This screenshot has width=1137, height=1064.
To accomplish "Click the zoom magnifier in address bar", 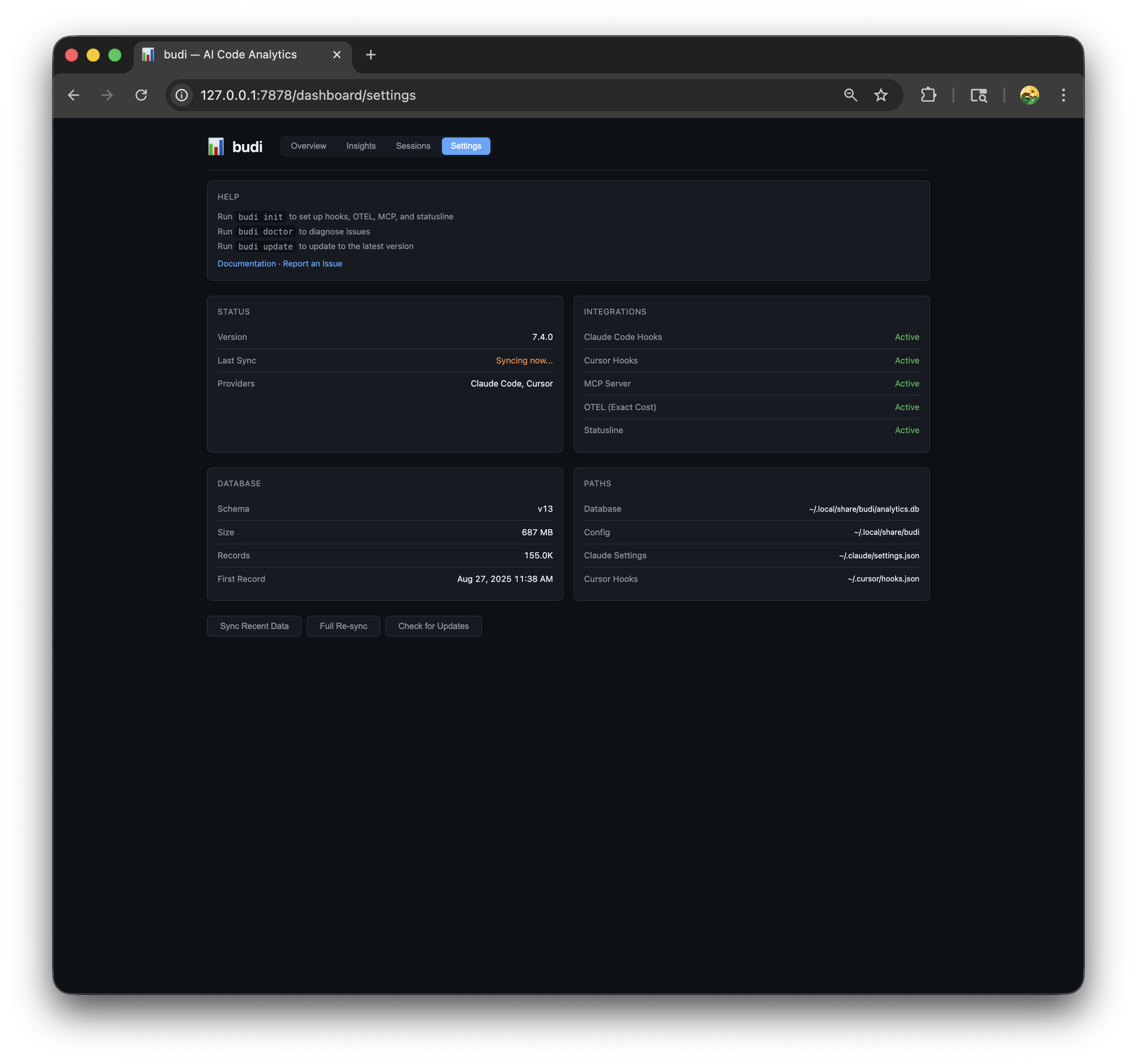I will click(x=850, y=95).
